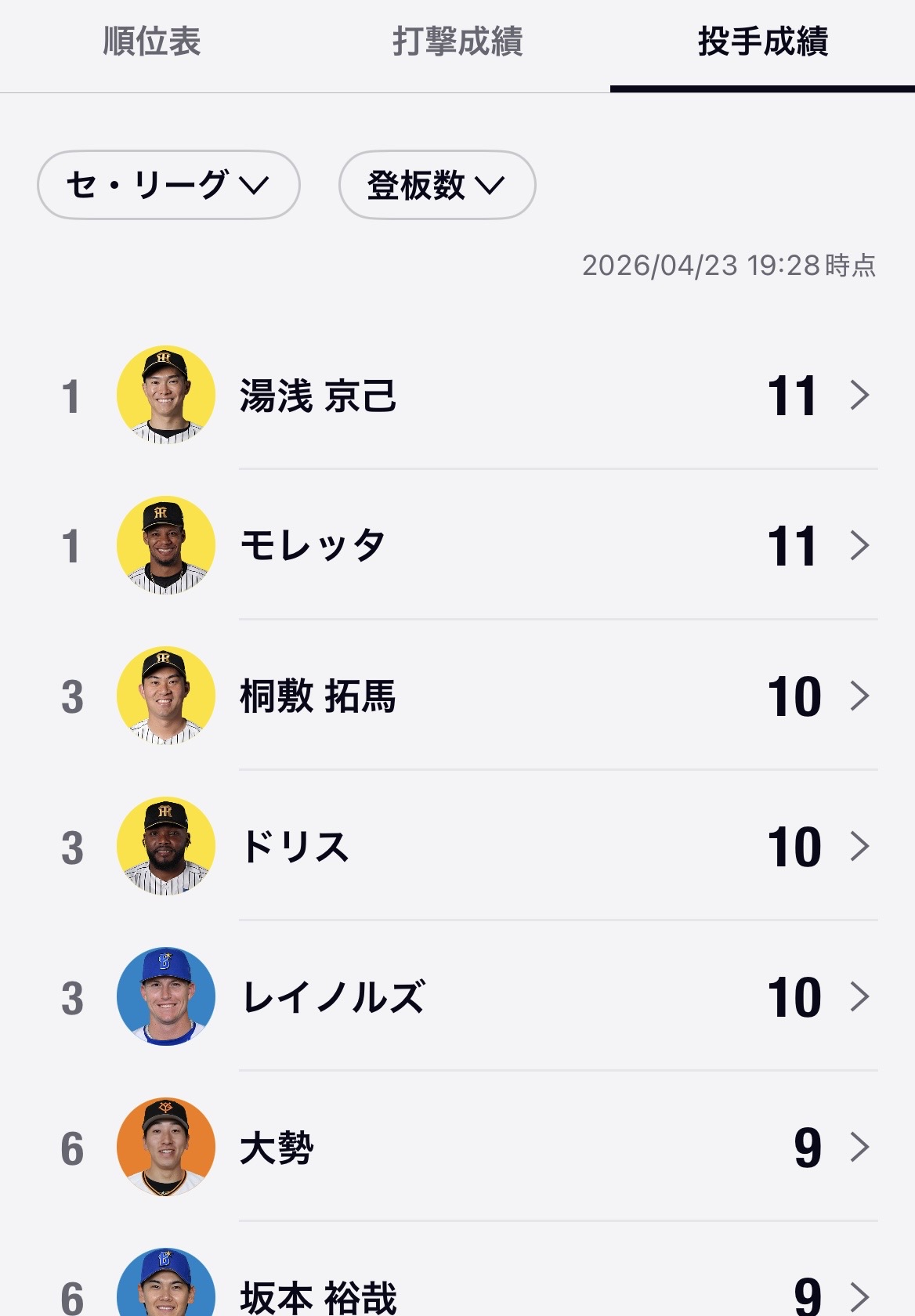Tap レイノルズ's player photo
The height and width of the screenshot is (1316, 915).
166,996
